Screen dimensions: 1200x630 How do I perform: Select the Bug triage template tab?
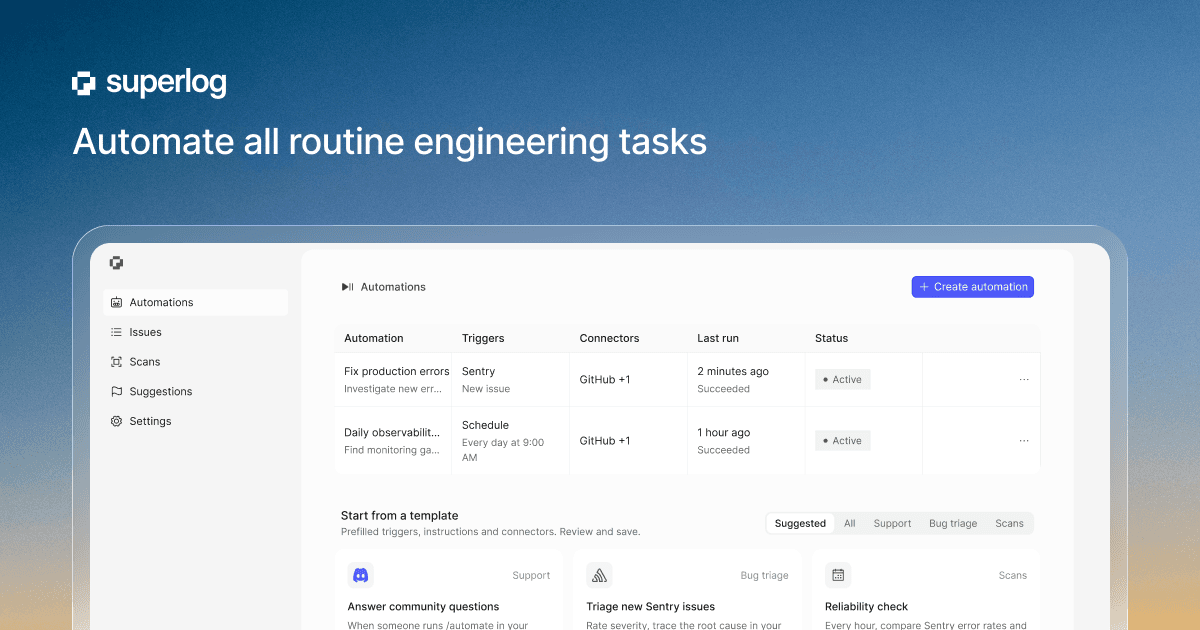point(953,523)
